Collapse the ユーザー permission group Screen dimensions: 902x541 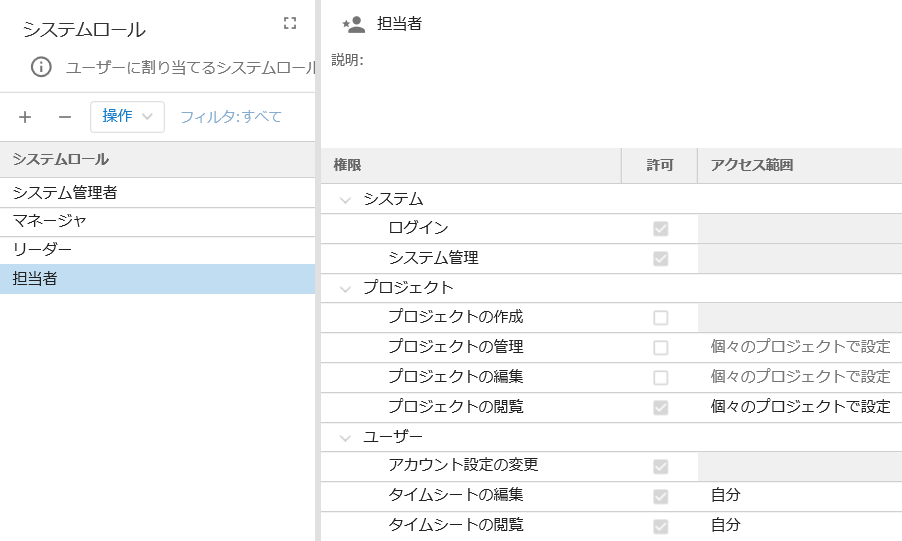[346, 437]
